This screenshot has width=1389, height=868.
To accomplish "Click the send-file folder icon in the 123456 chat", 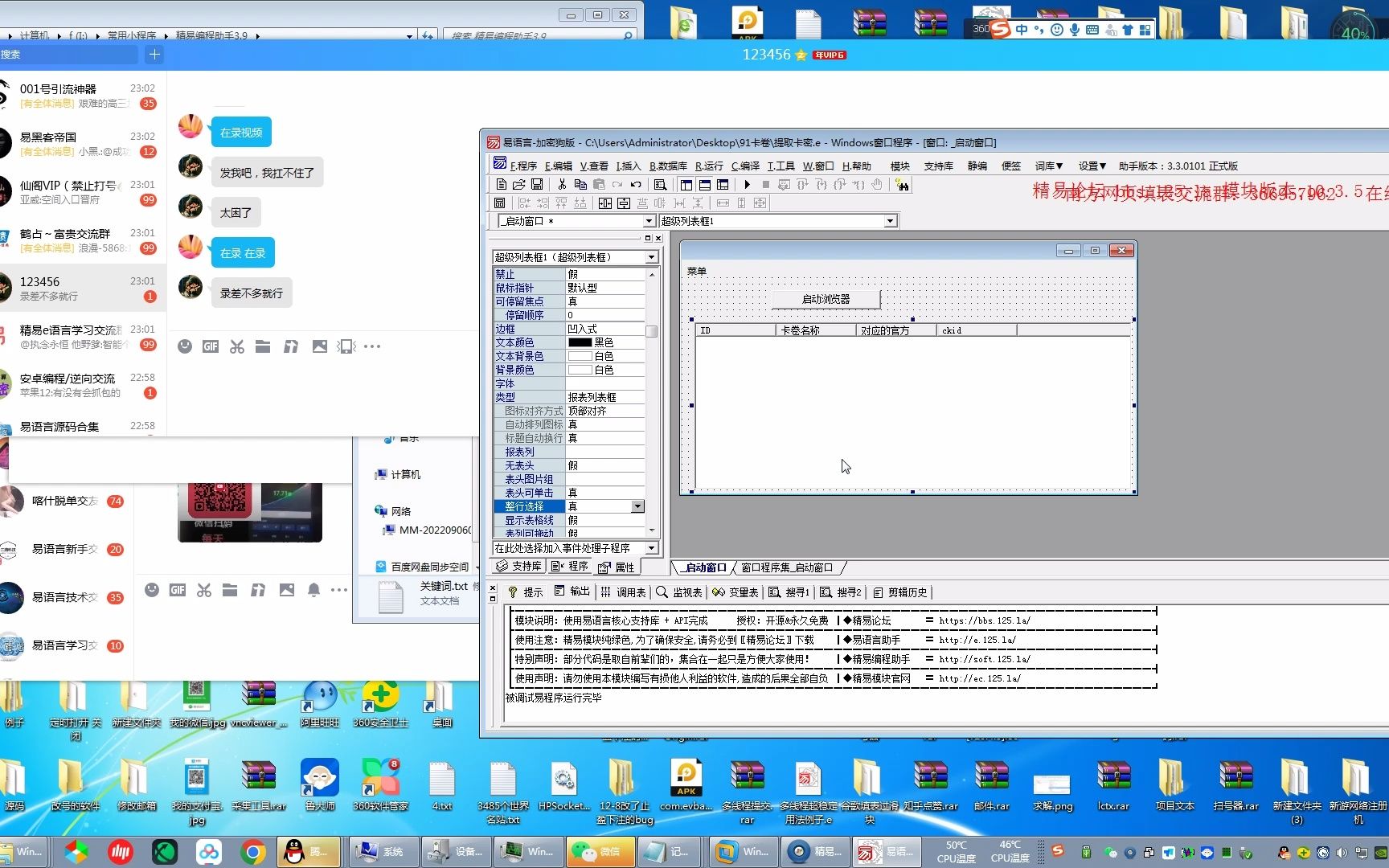I will (263, 346).
